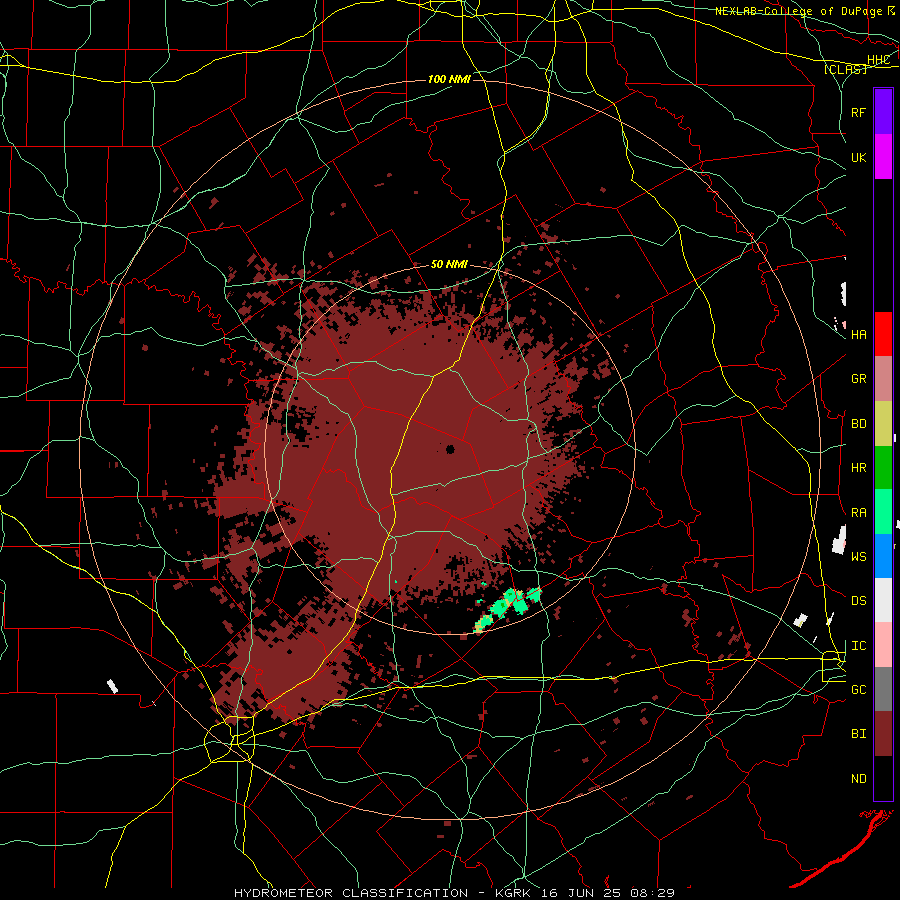Click the "RF" legend label
The image size is (900, 900).
[858, 112]
